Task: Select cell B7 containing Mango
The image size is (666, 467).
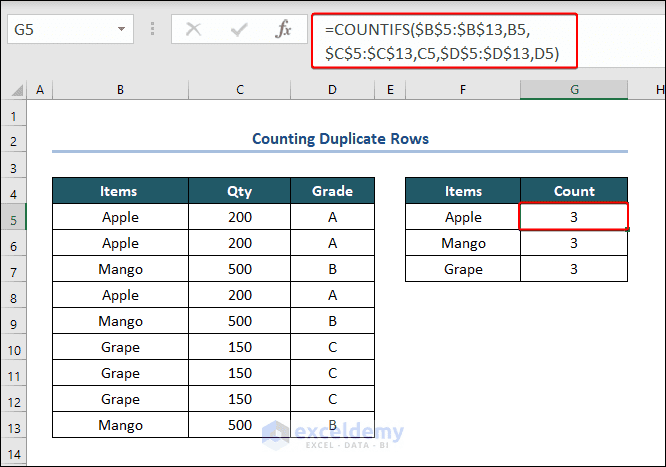Action: click(x=121, y=269)
